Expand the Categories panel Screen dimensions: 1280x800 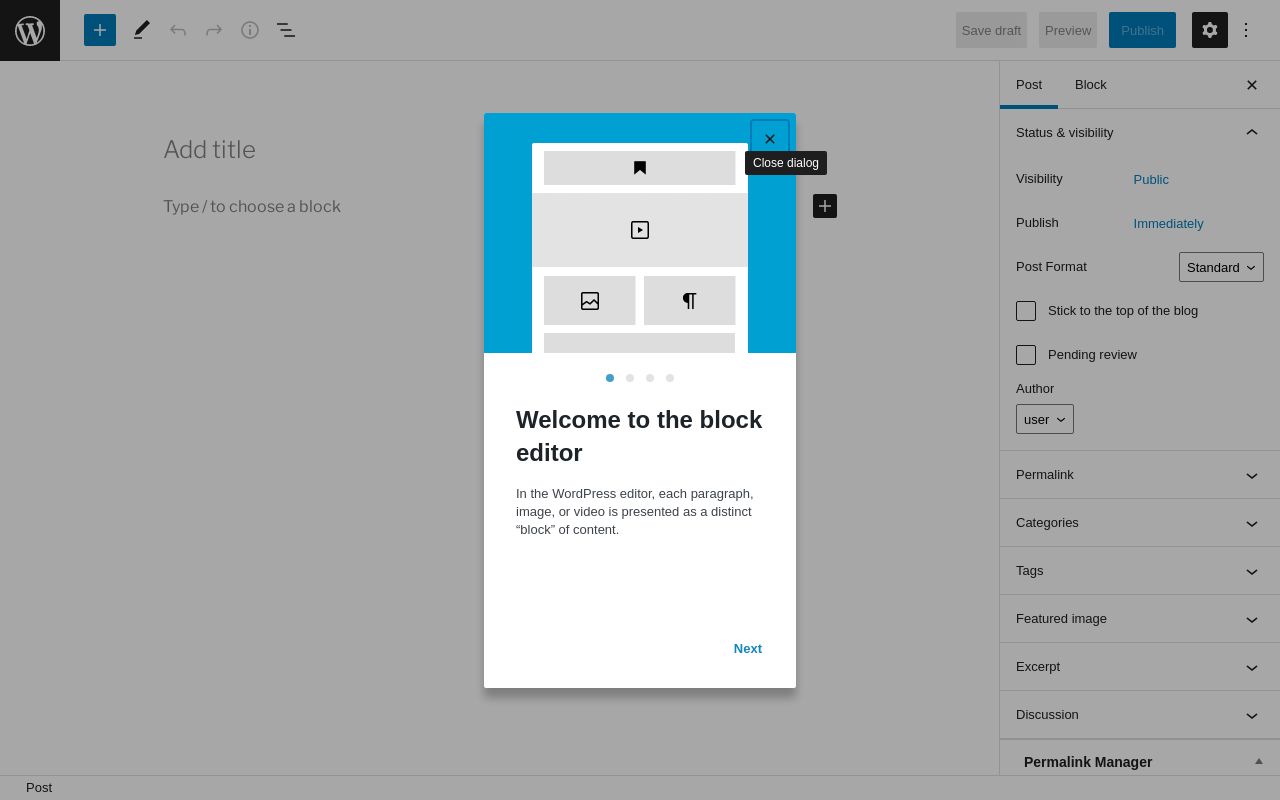click(1140, 523)
